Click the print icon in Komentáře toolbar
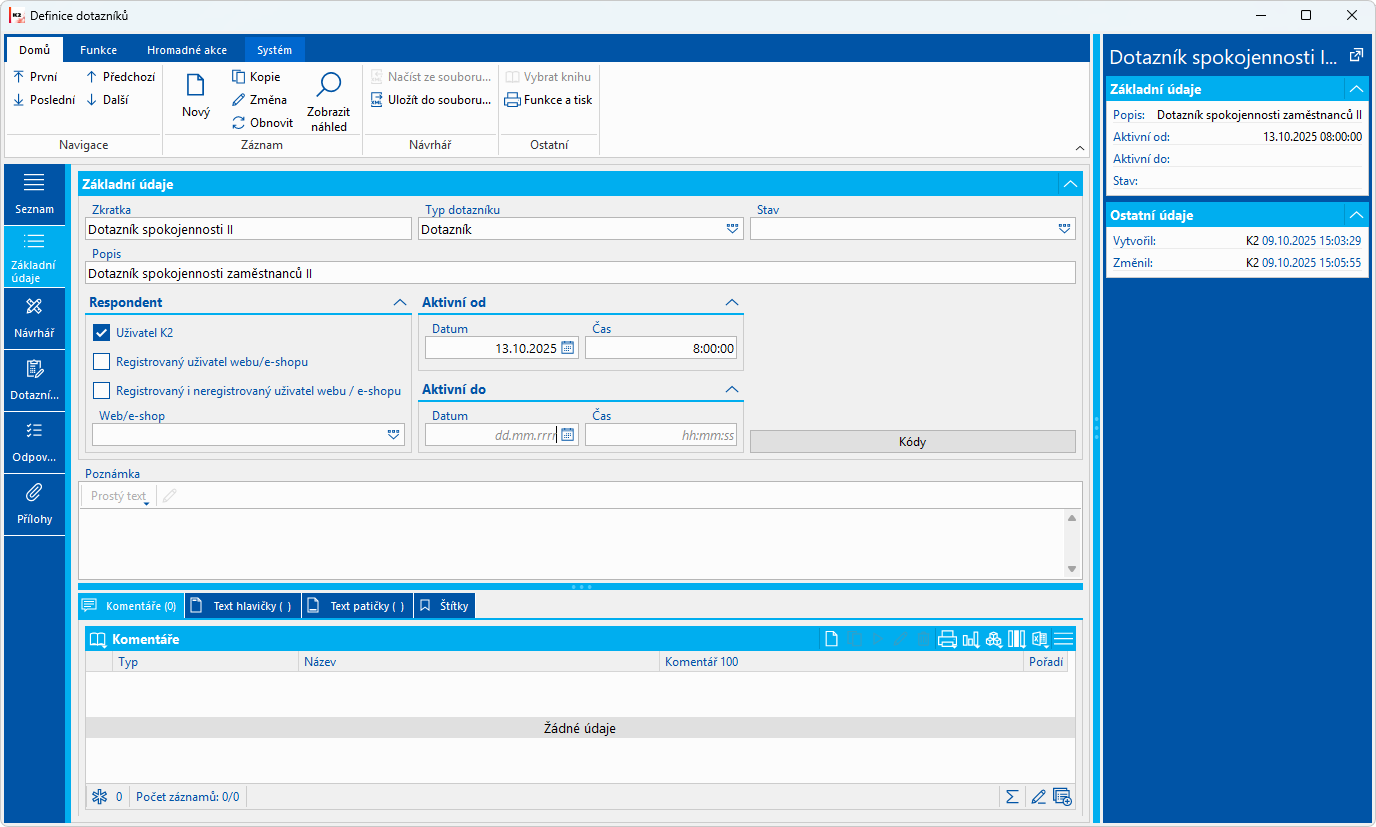 (947, 639)
